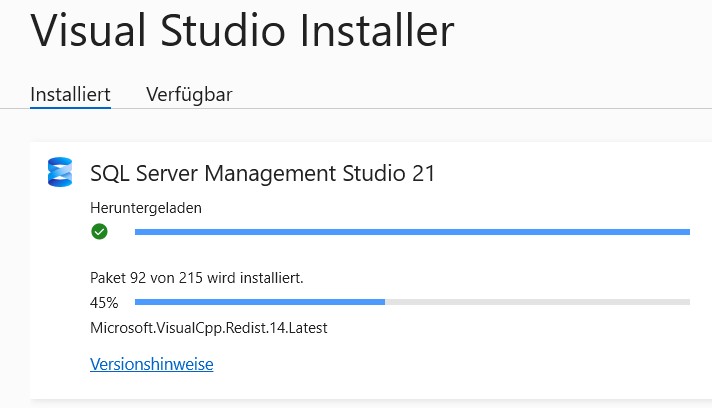The image size is (712, 408).
Task: Click the word 'Visual' in the main heading
Action: (x=87, y=31)
